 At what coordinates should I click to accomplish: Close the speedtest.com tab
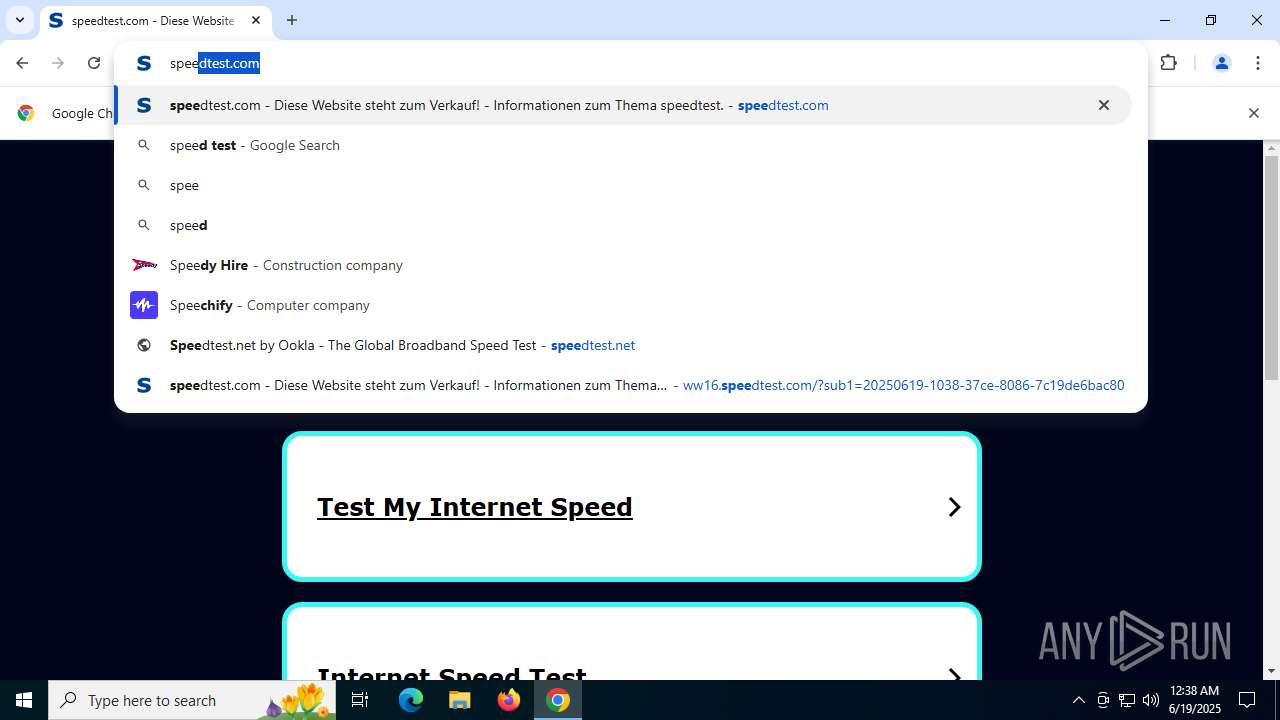[x=256, y=20]
